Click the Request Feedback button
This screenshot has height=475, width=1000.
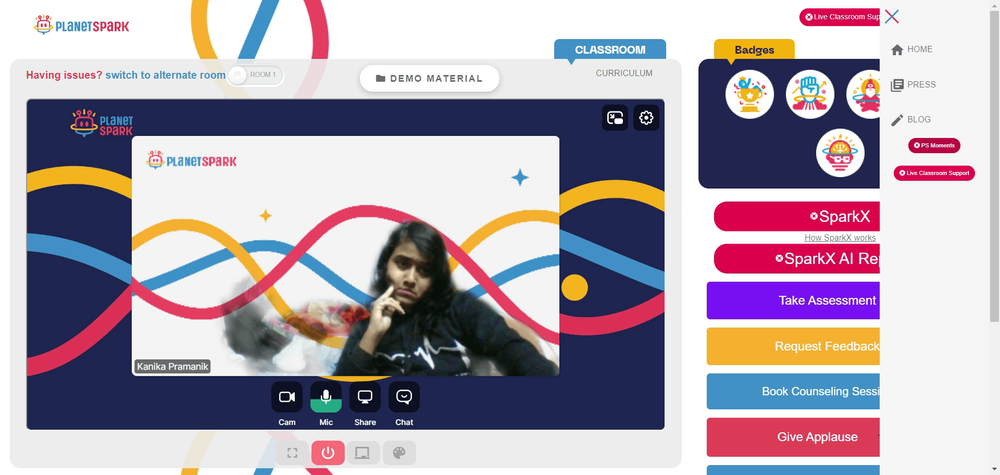click(793, 346)
